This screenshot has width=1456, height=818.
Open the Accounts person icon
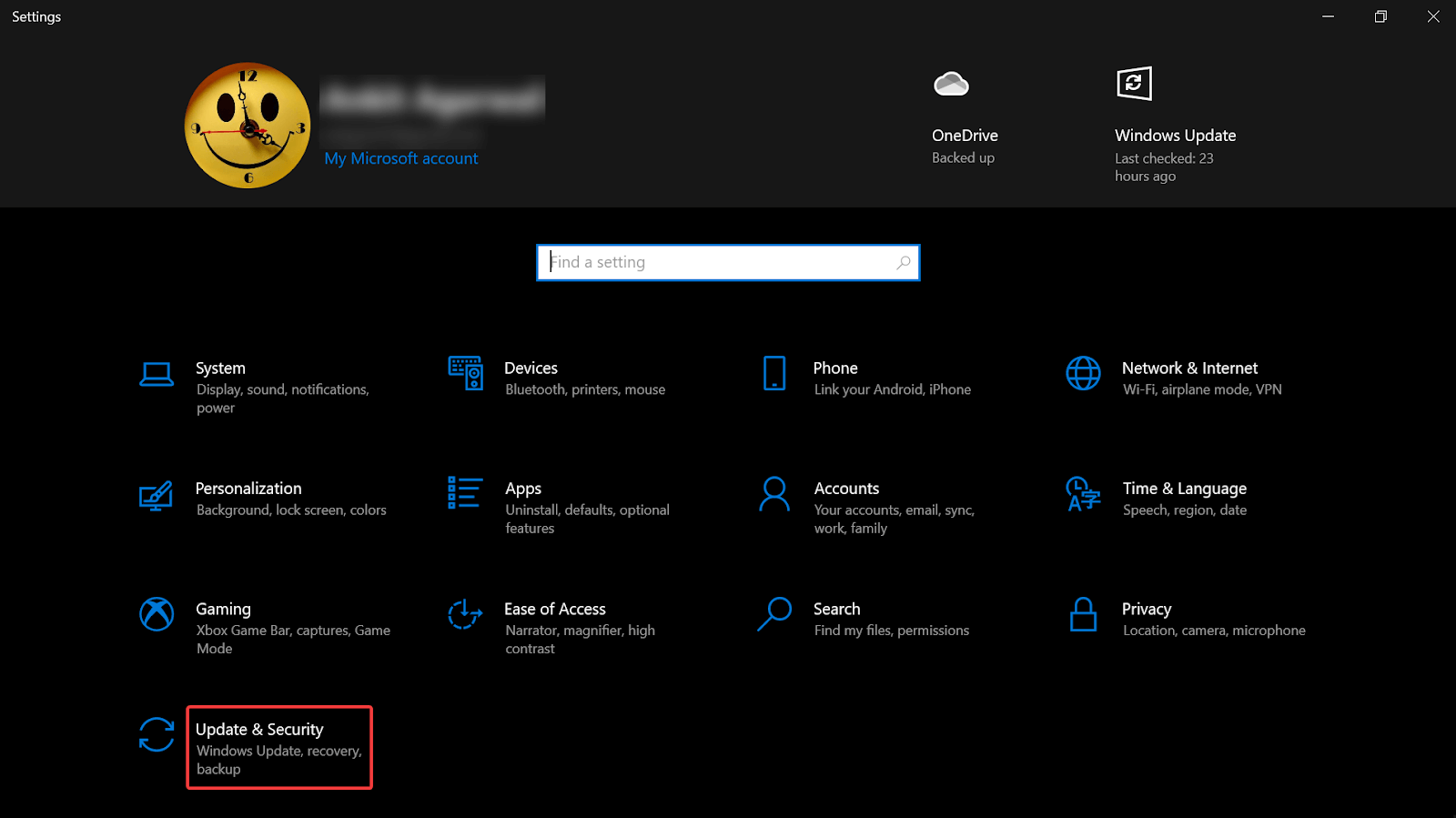774,494
